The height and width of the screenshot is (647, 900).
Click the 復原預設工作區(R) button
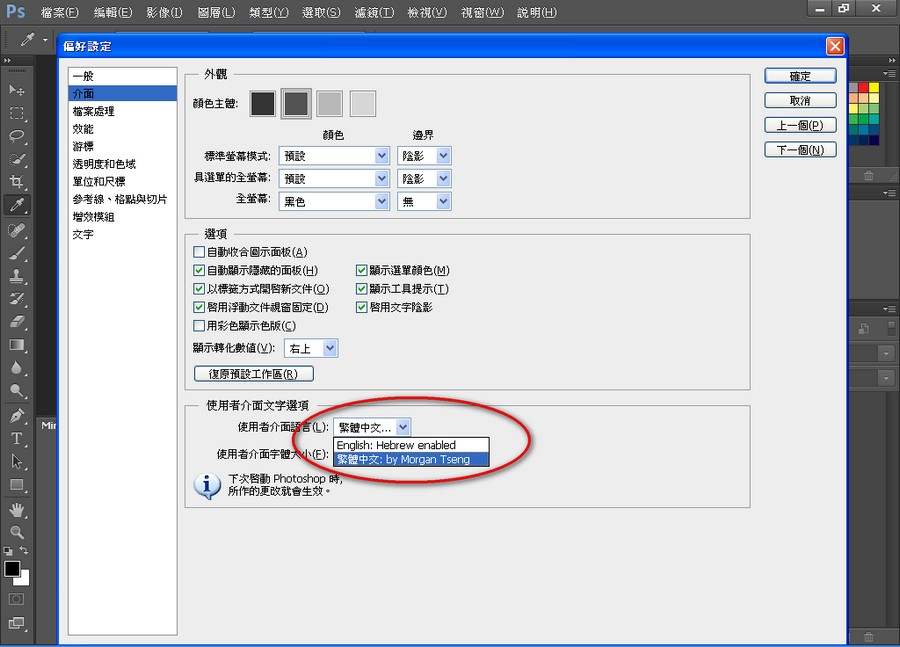coord(254,374)
